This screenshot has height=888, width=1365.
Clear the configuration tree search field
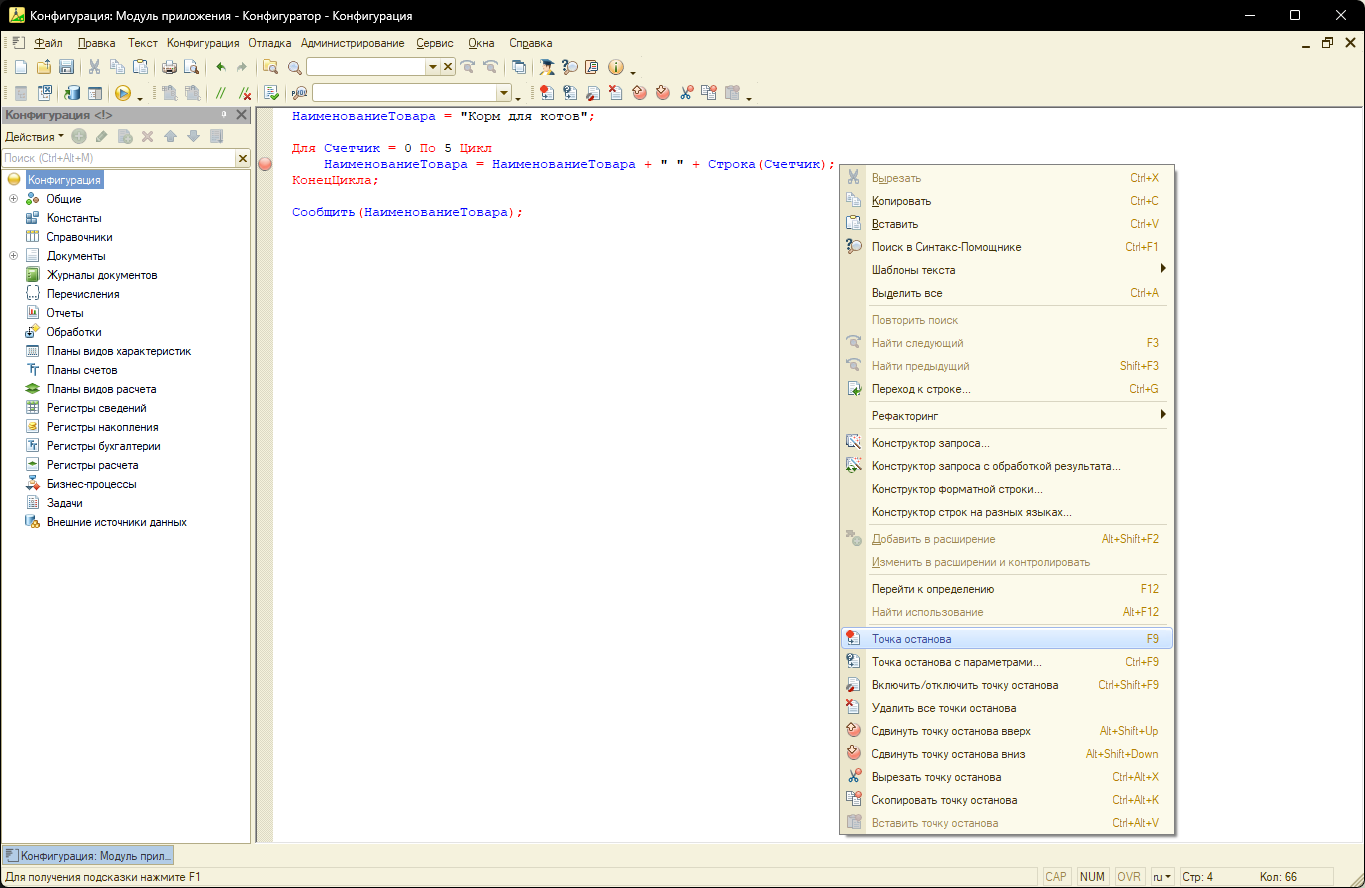242,158
